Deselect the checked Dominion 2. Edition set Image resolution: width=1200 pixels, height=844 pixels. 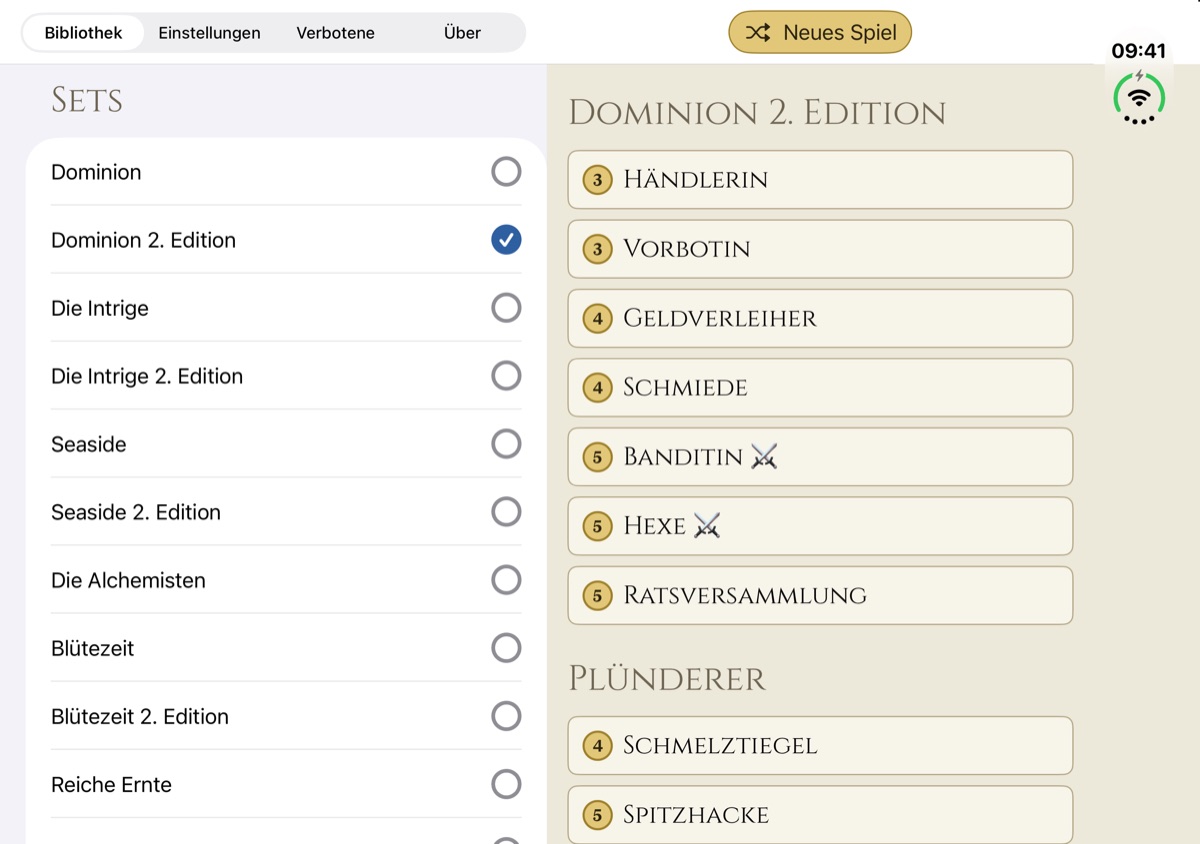[506, 240]
